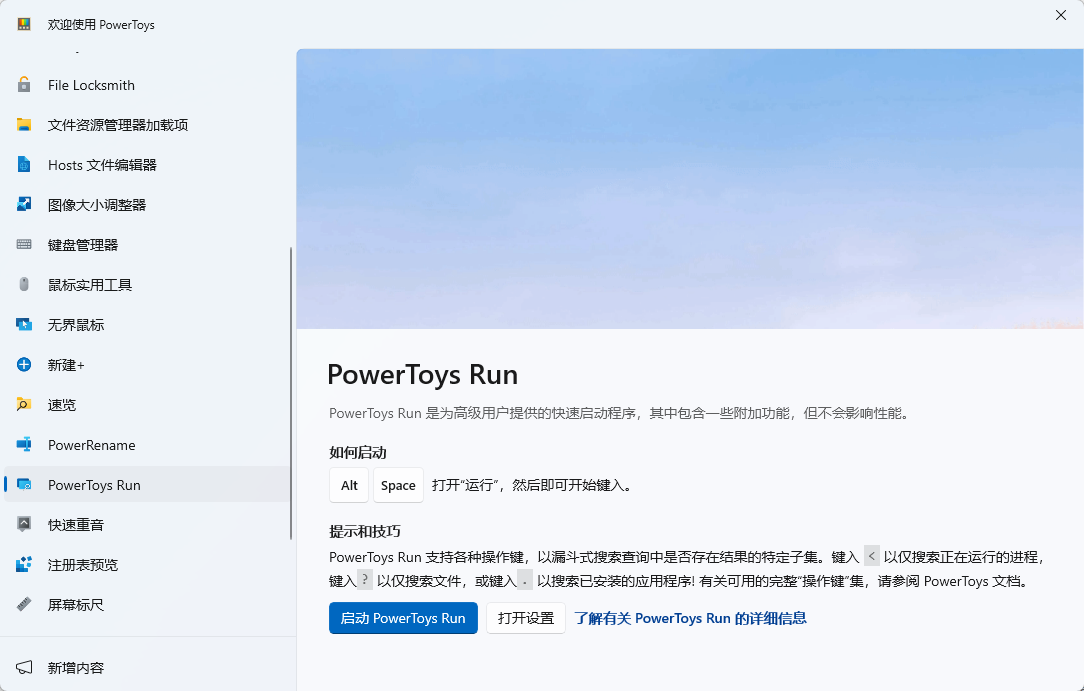Click the PowerToys Run description sentence
1084x691 pixels.
tap(621, 413)
